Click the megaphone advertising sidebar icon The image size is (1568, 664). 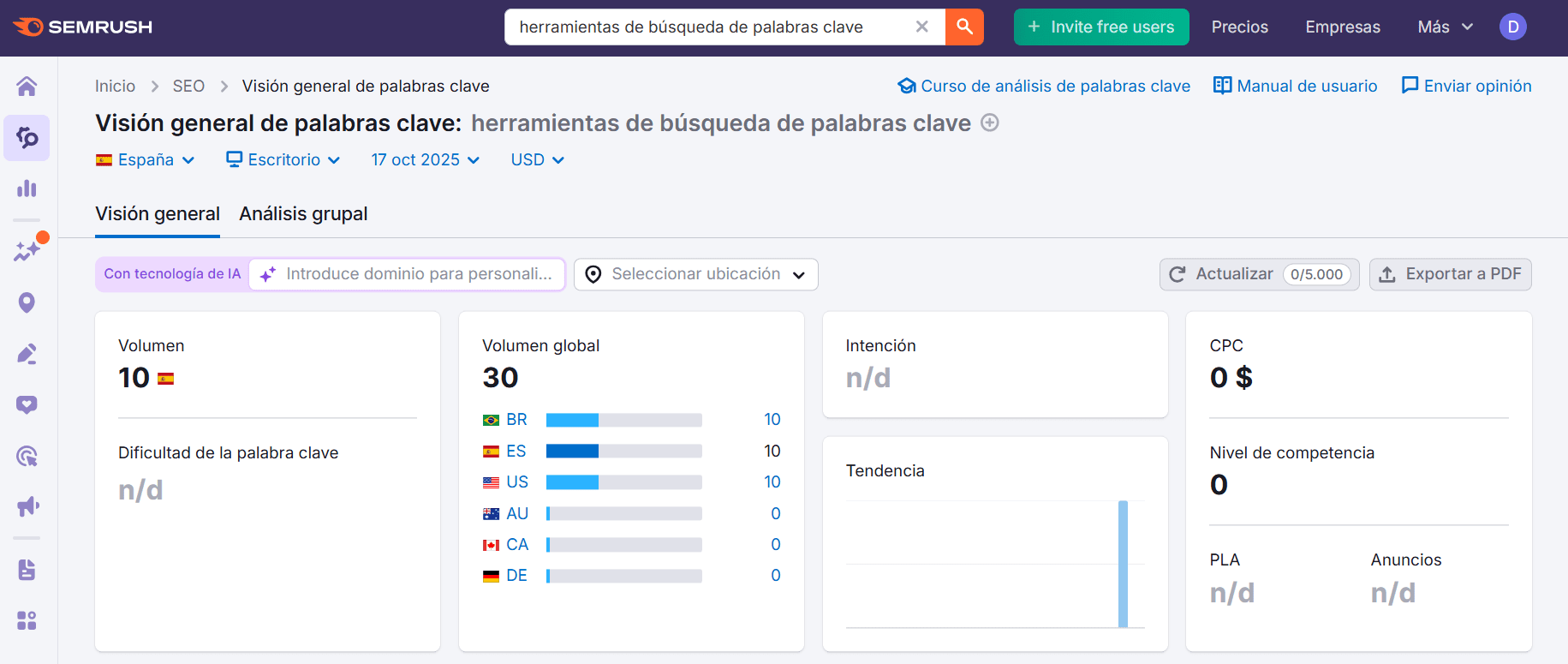point(27,506)
